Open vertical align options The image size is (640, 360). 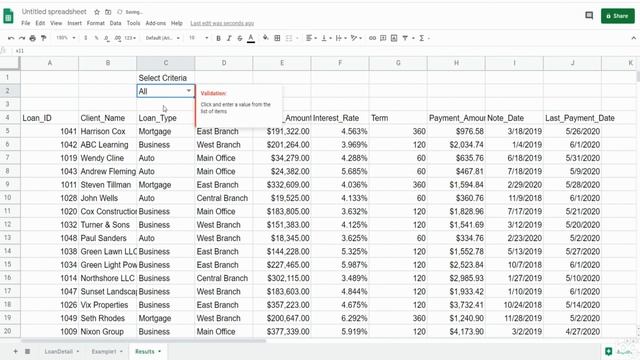pyautogui.click(x=326, y=38)
